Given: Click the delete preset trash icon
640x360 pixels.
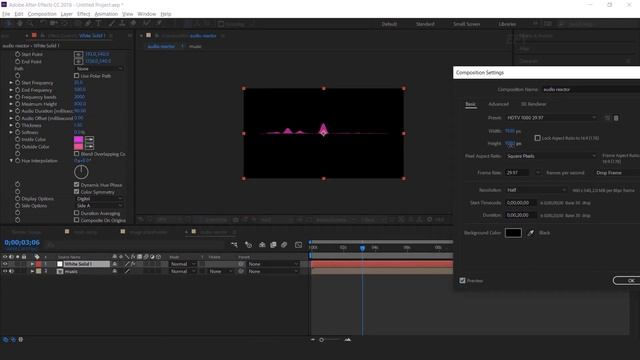Looking at the screenshot, I should [x=616, y=118].
